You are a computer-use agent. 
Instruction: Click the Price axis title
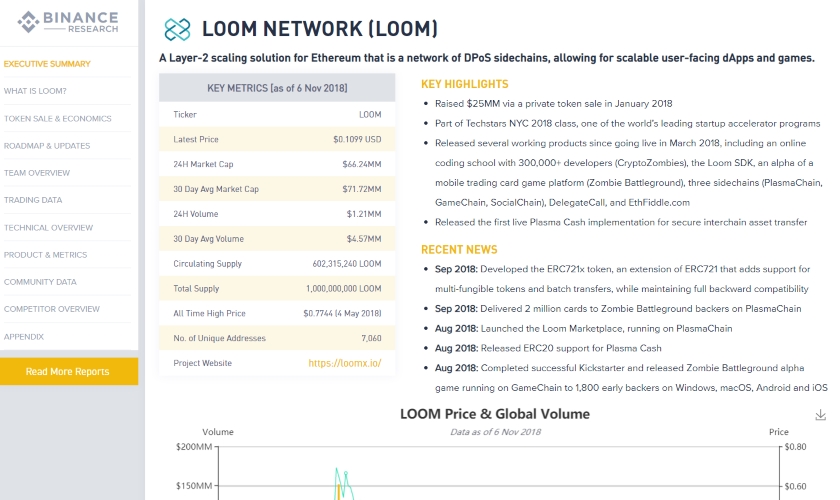[779, 432]
